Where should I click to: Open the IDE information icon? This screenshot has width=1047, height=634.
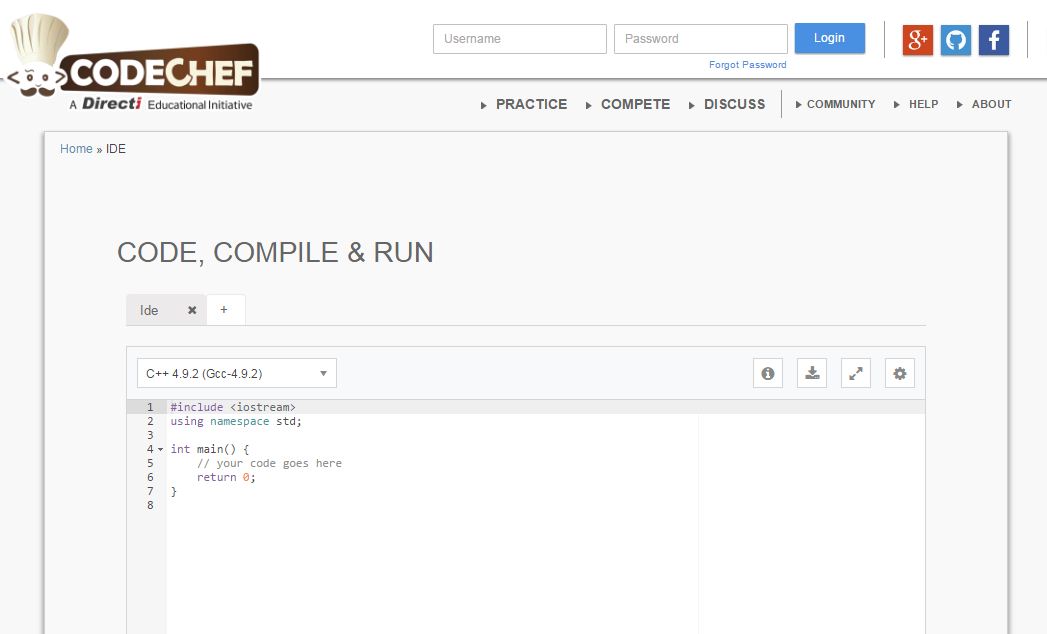[x=767, y=372]
